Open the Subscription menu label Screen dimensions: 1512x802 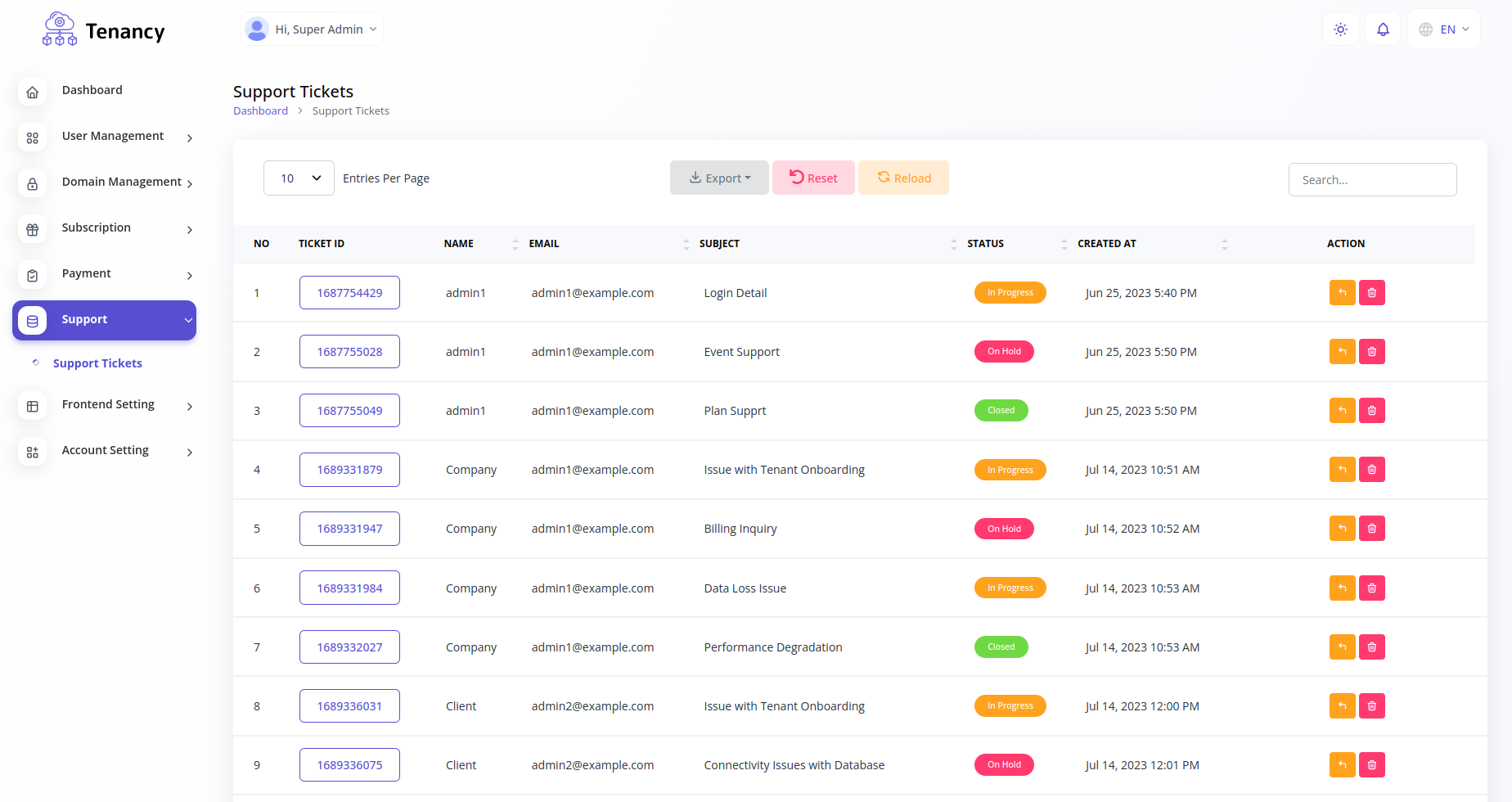pos(97,228)
